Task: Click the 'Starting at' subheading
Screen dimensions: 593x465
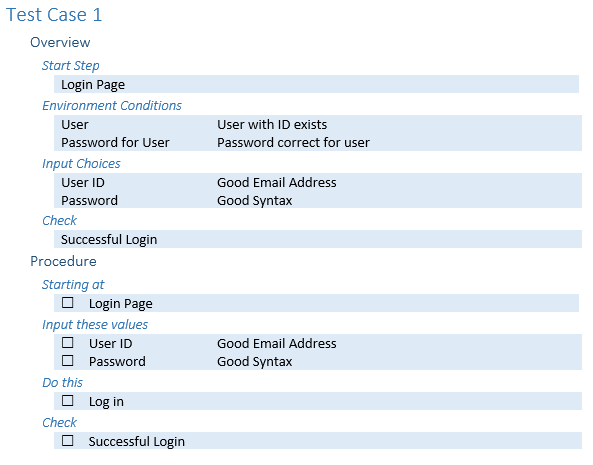Action: click(x=73, y=285)
